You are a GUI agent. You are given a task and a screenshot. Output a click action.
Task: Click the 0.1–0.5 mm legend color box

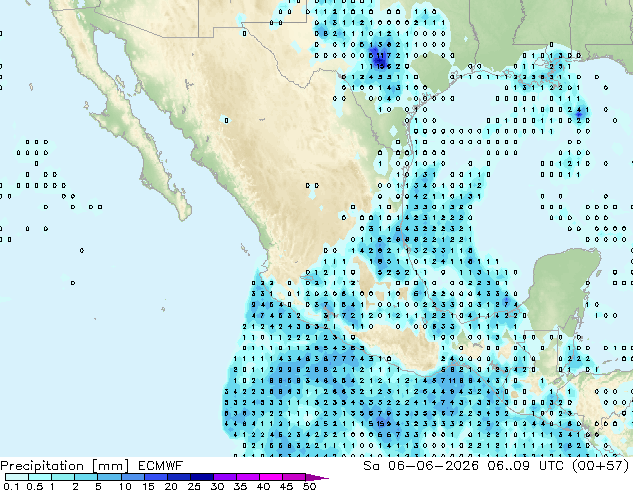pyautogui.click(x=17, y=477)
